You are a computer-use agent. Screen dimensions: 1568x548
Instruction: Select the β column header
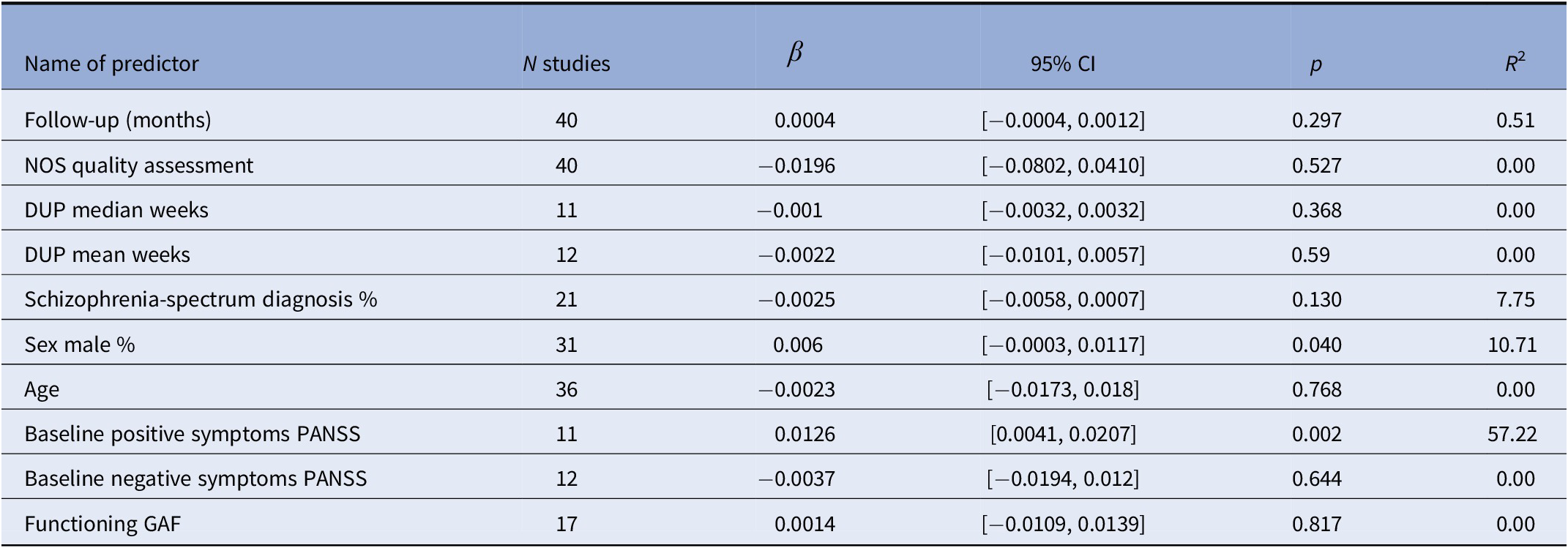click(x=795, y=55)
